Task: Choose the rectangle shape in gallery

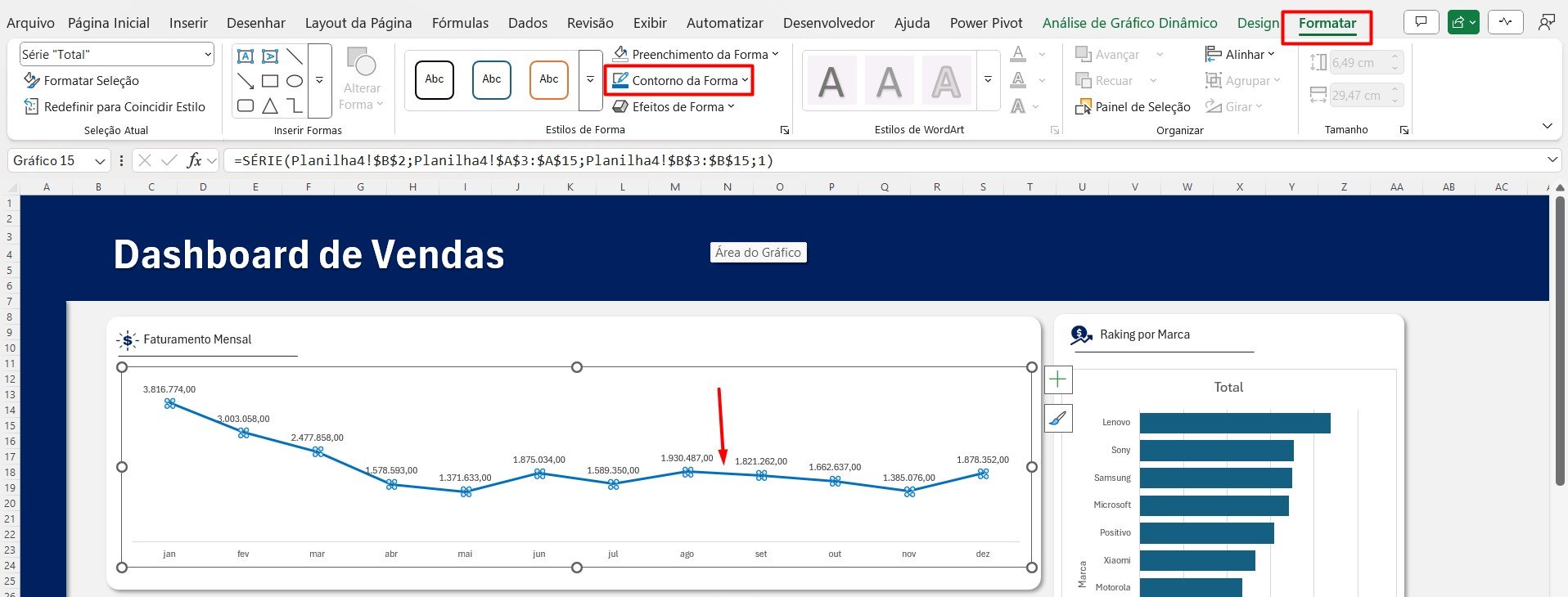Action: pos(270,81)
